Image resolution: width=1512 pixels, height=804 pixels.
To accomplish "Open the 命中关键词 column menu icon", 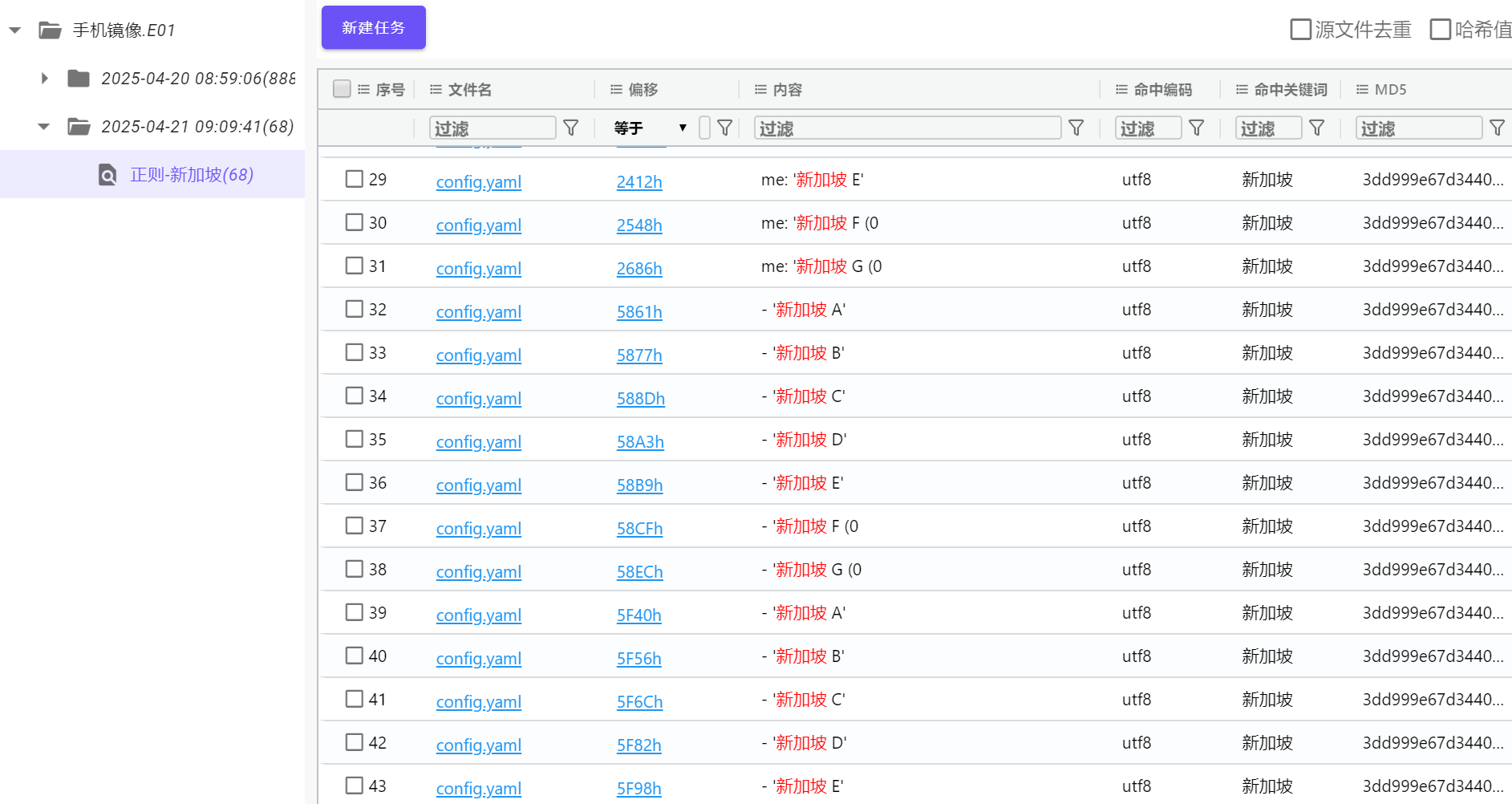I will click(1242, 90).
